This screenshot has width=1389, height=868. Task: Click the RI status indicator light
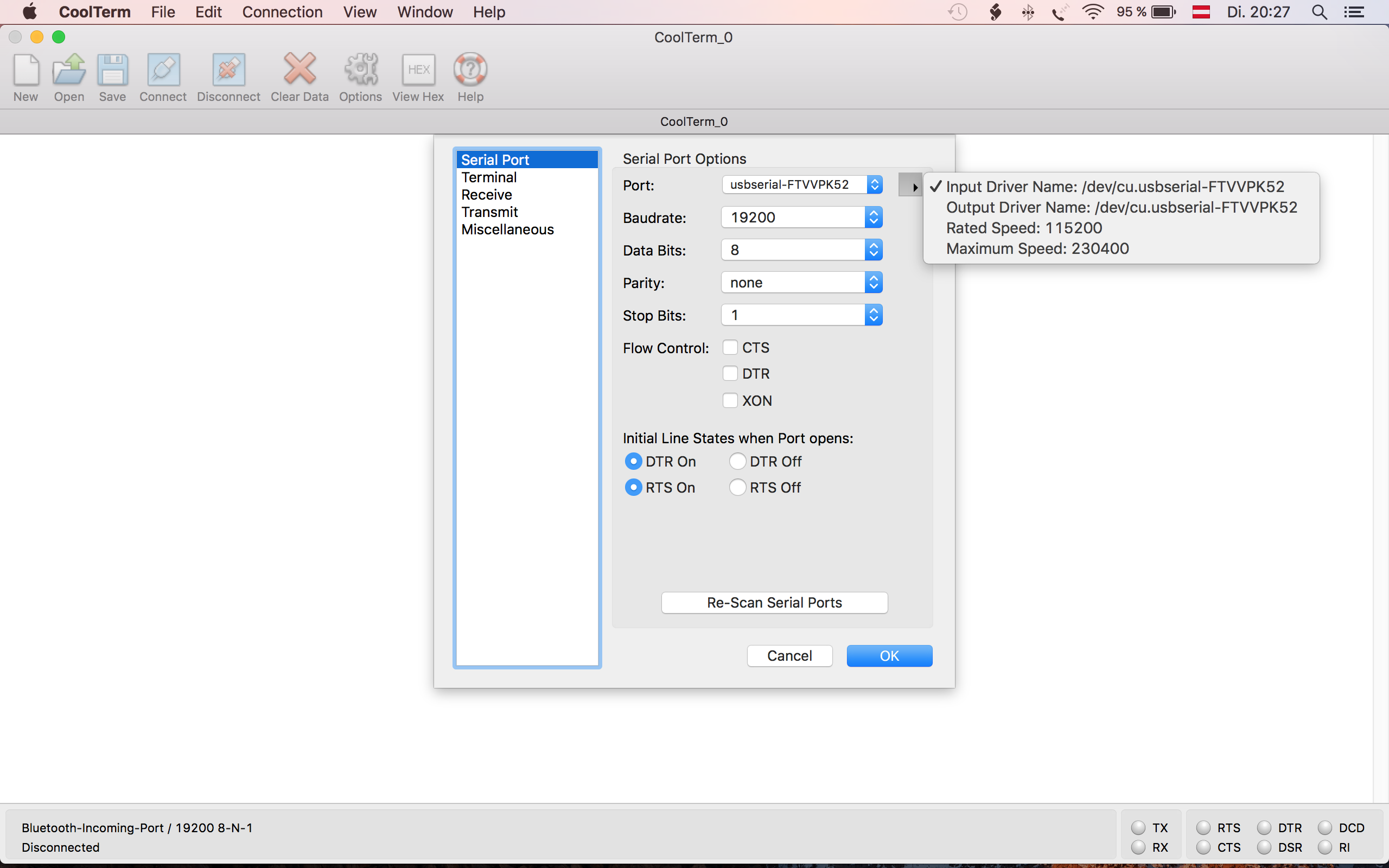point(1326,847)
